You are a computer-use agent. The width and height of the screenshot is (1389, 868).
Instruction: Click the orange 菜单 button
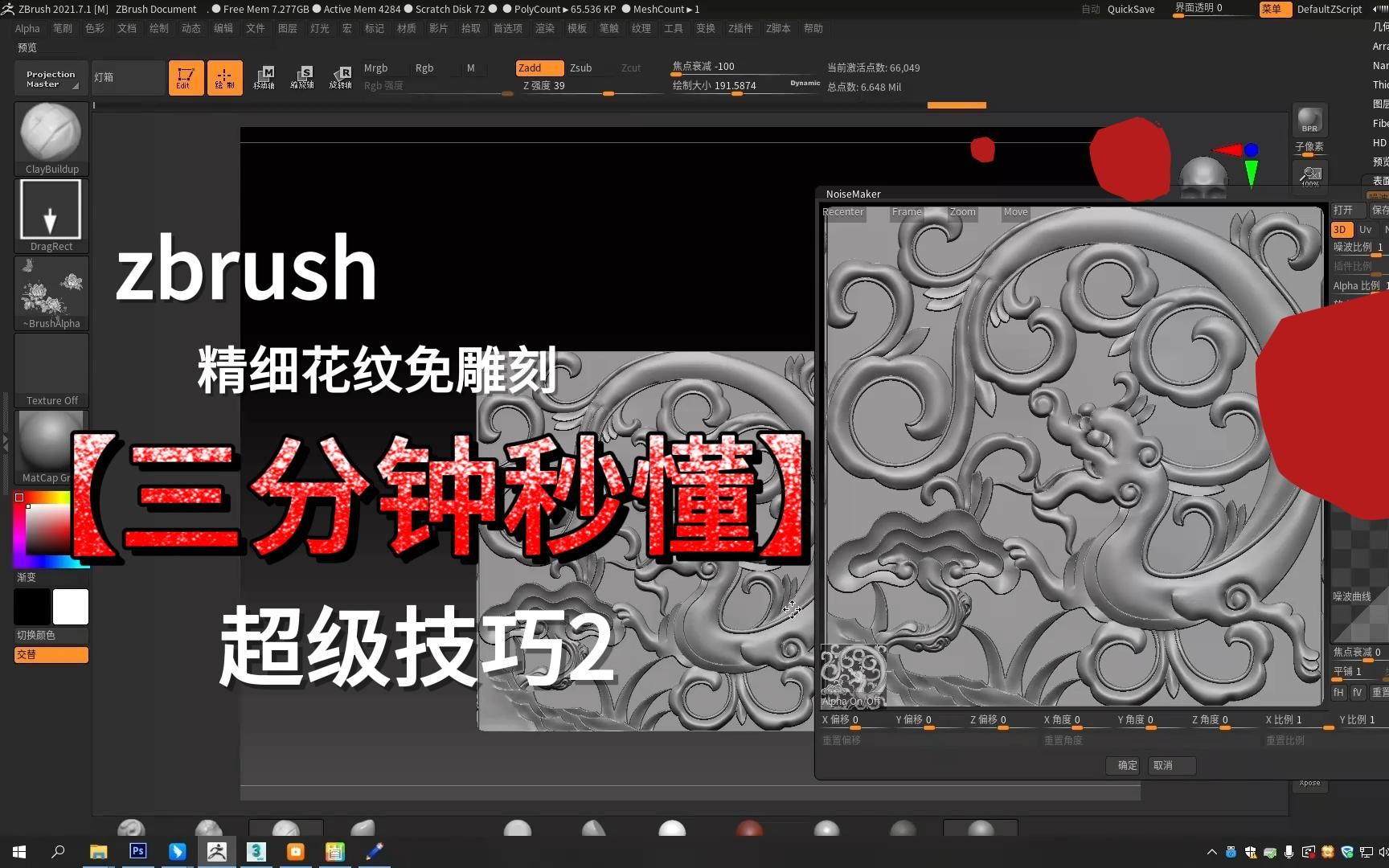coord(1275,9)
